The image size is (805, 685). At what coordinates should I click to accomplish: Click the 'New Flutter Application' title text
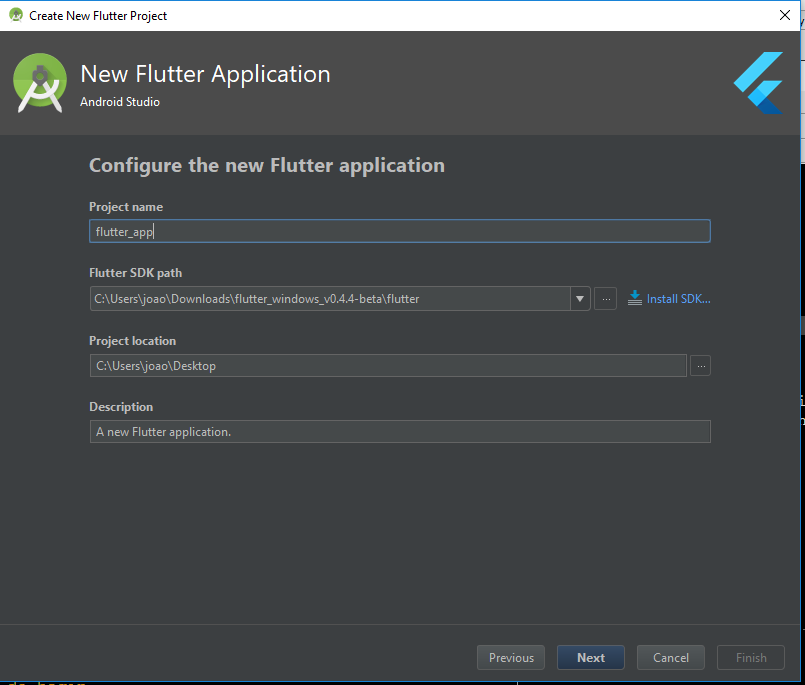205,74
